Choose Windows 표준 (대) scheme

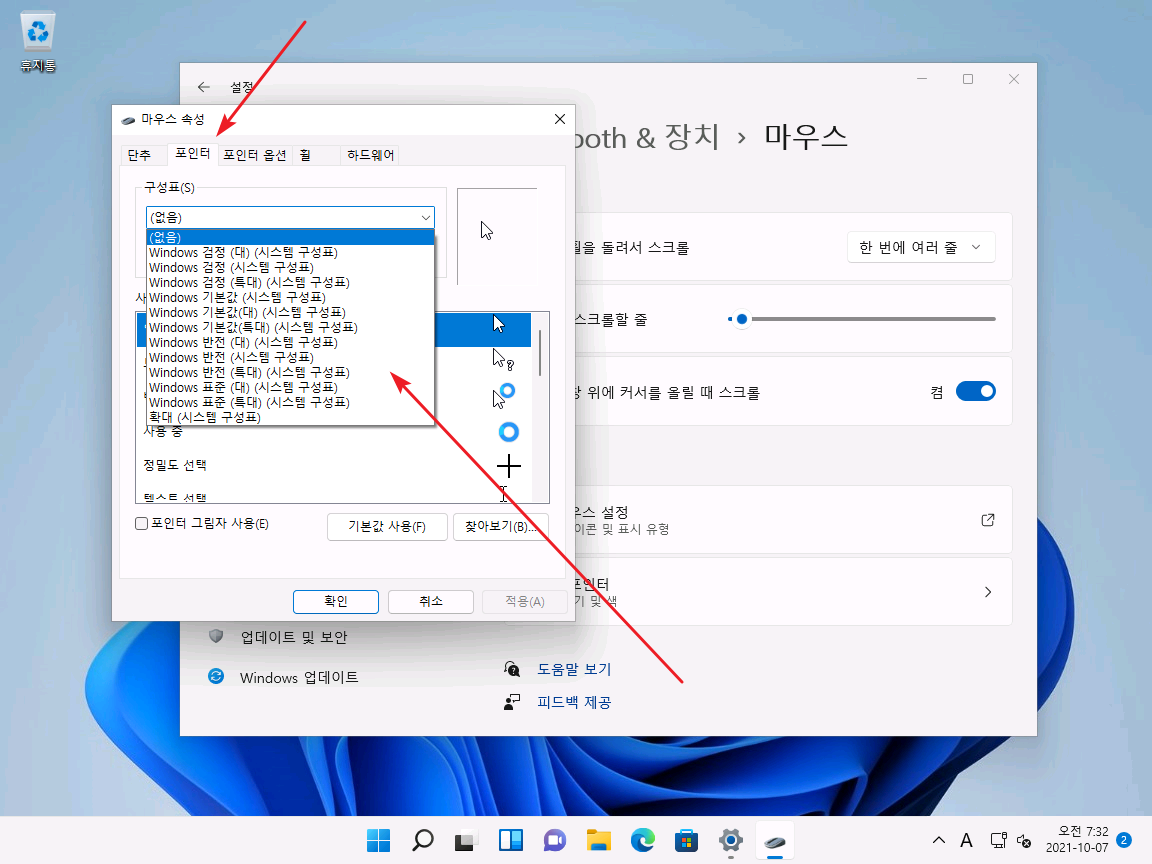290,387
